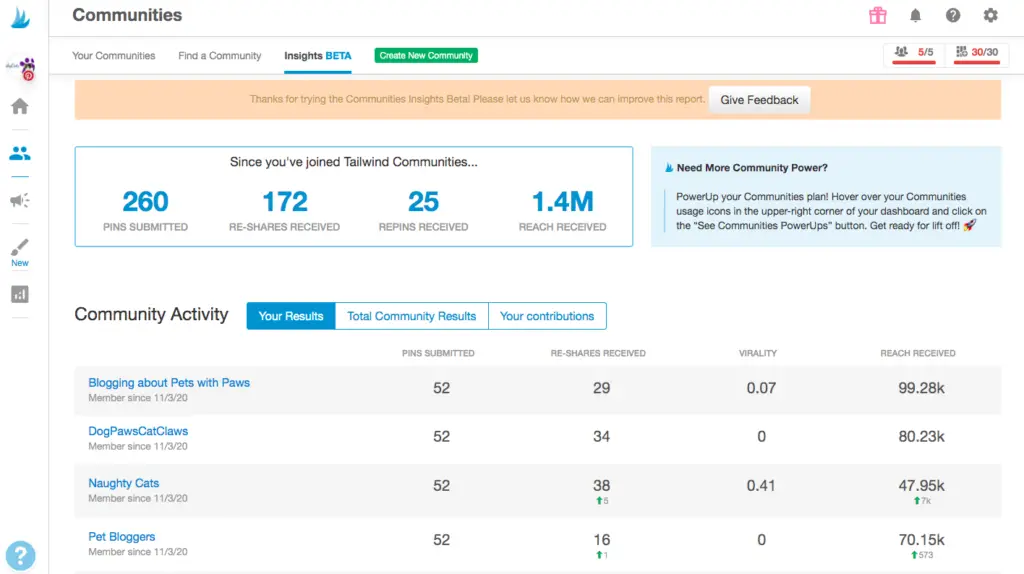Select Total Community Results view
This screenshot has height=574, width=1024.
411,316
